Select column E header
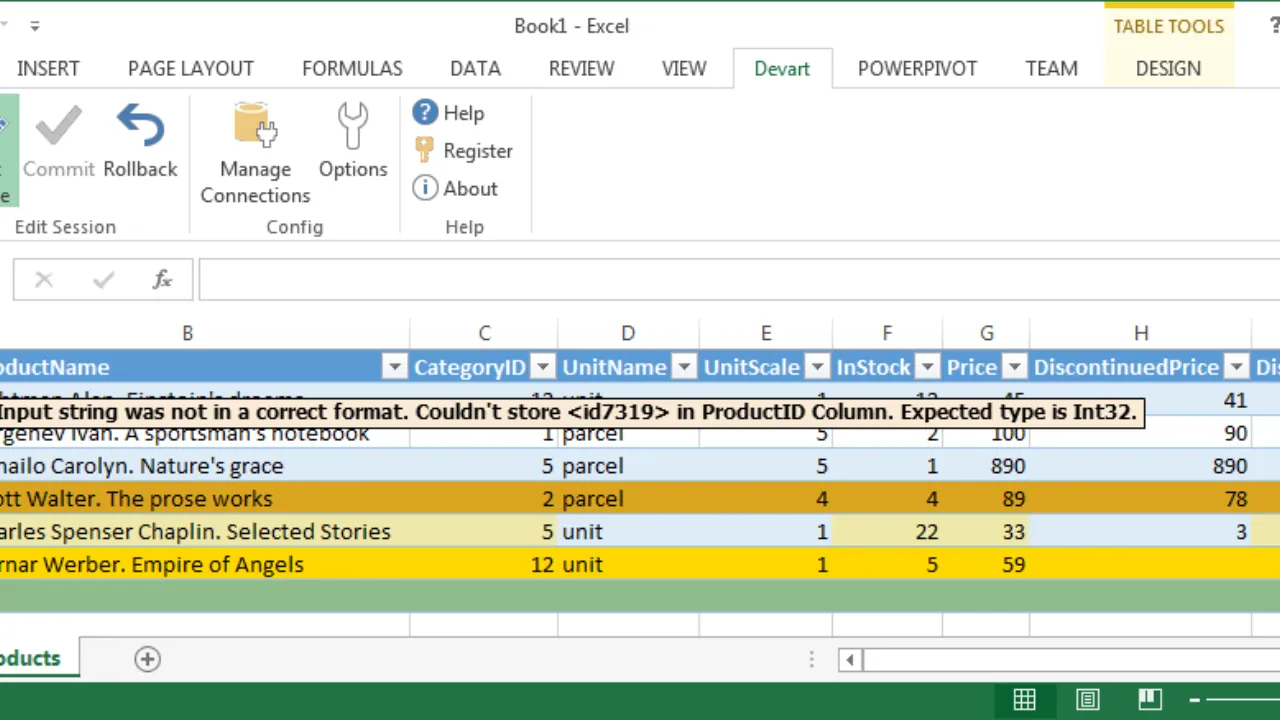 click(766, 333)
